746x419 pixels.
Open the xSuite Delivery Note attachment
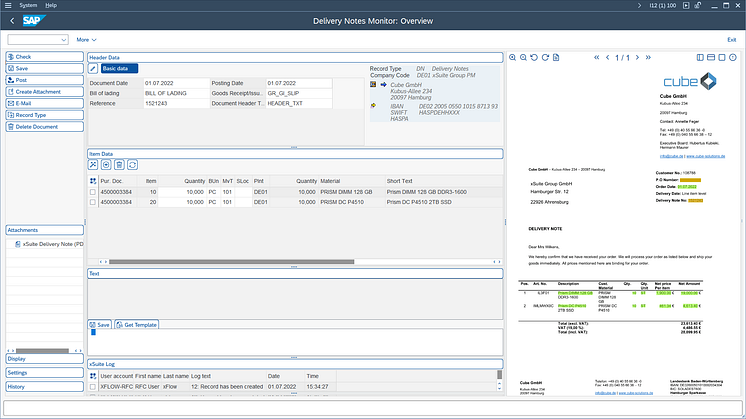(x=52, y=244)
